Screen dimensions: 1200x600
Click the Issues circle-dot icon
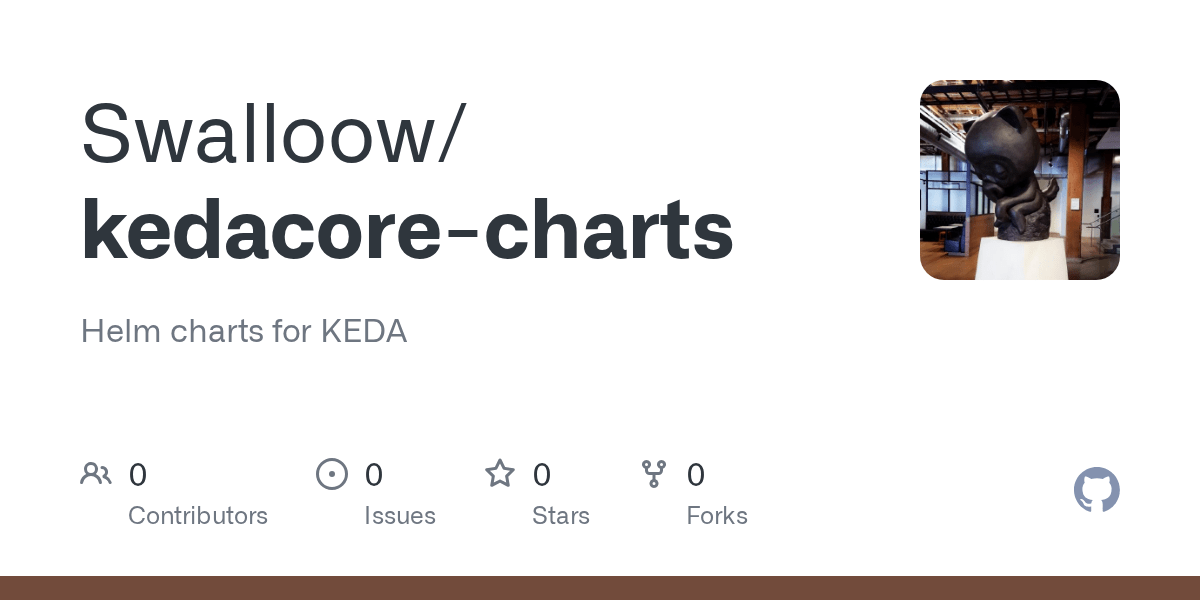pyautogui.click(x=332, y=474)
